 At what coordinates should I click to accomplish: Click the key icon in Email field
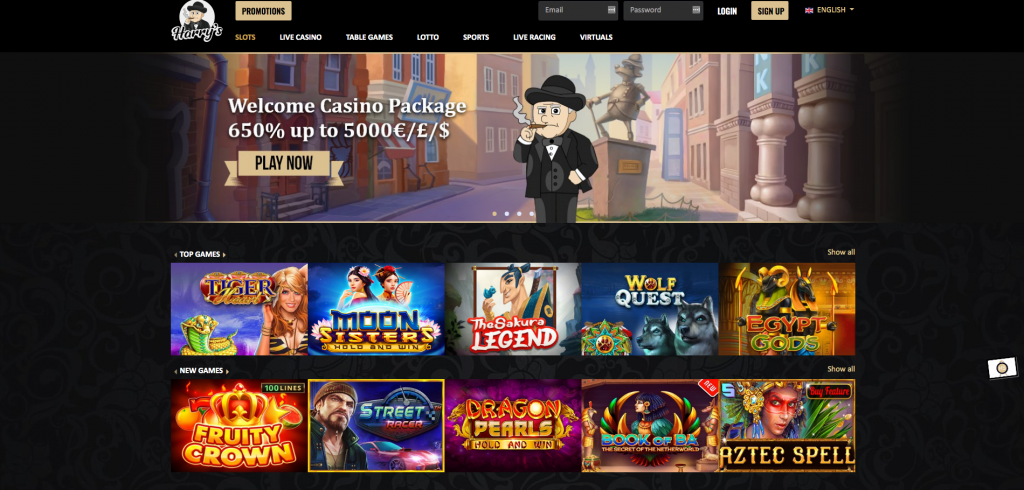611,10
